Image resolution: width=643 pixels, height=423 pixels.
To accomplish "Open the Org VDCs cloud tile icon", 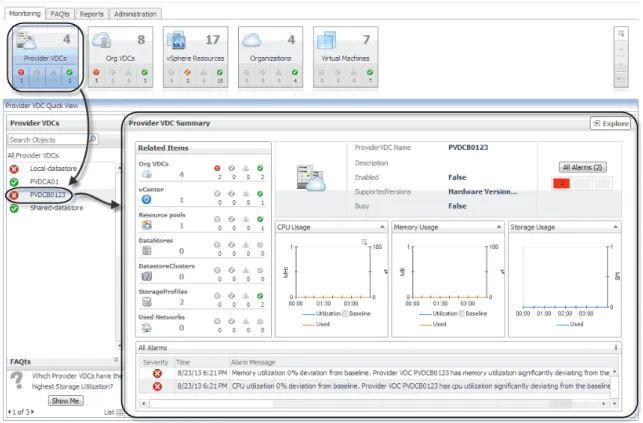I will pos(101,40).
